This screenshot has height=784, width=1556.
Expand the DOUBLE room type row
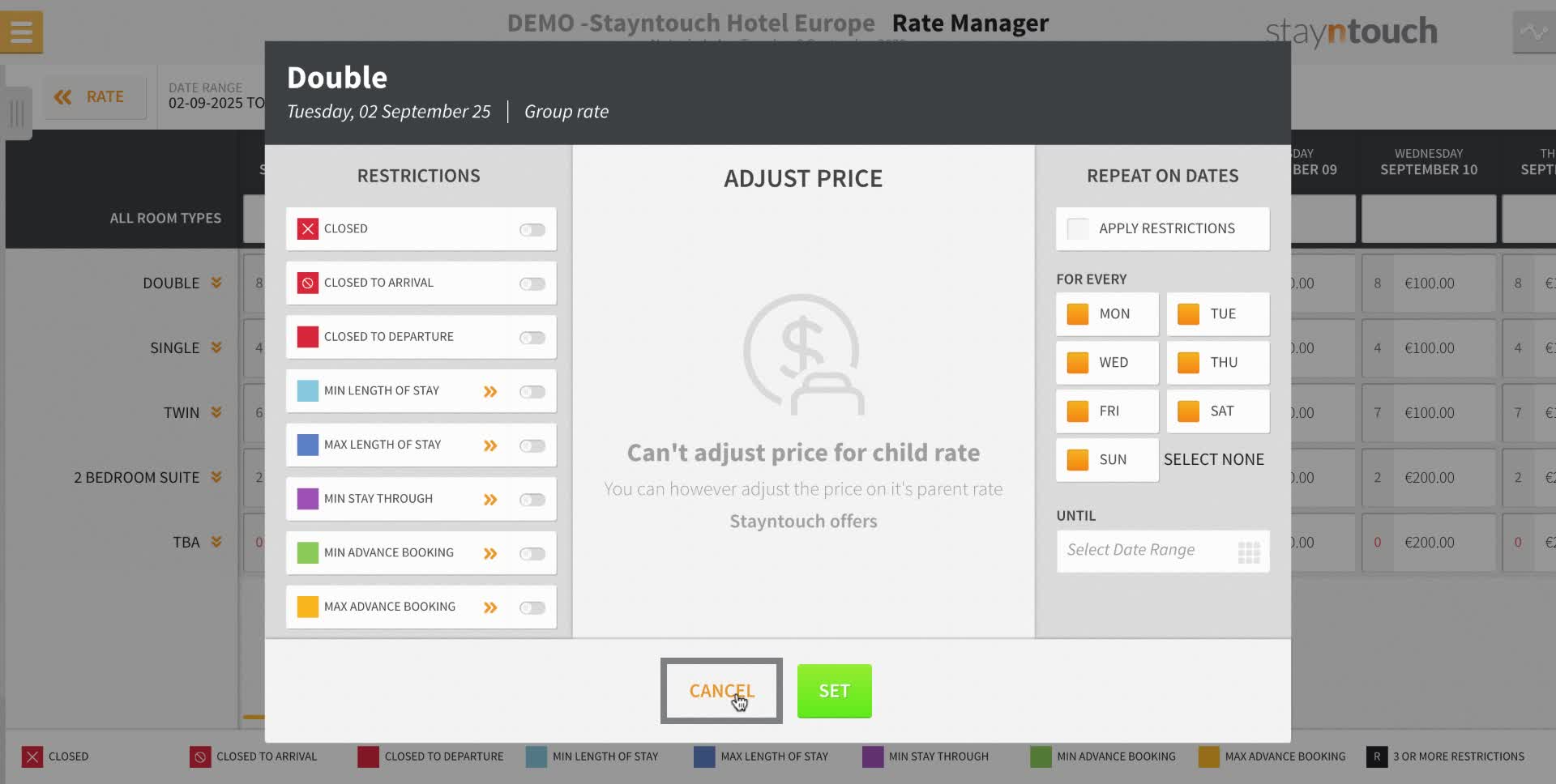click(x=216, y=283)
